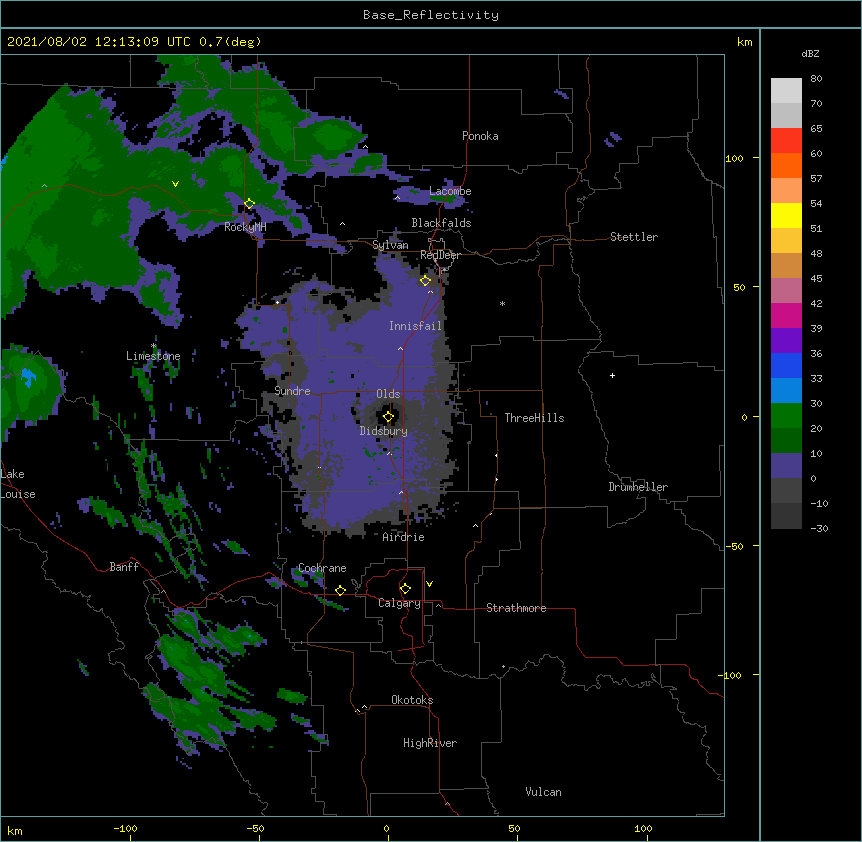Click the km unit label at bottom left
862x842 pixels.
point(15,830)
